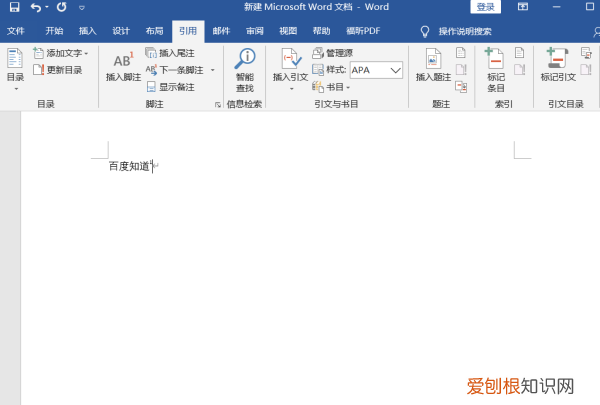This screenshot has height=405, width=600.
Task: Click the cross-reference icon in 题注 group
Action: tap(461, 87)
